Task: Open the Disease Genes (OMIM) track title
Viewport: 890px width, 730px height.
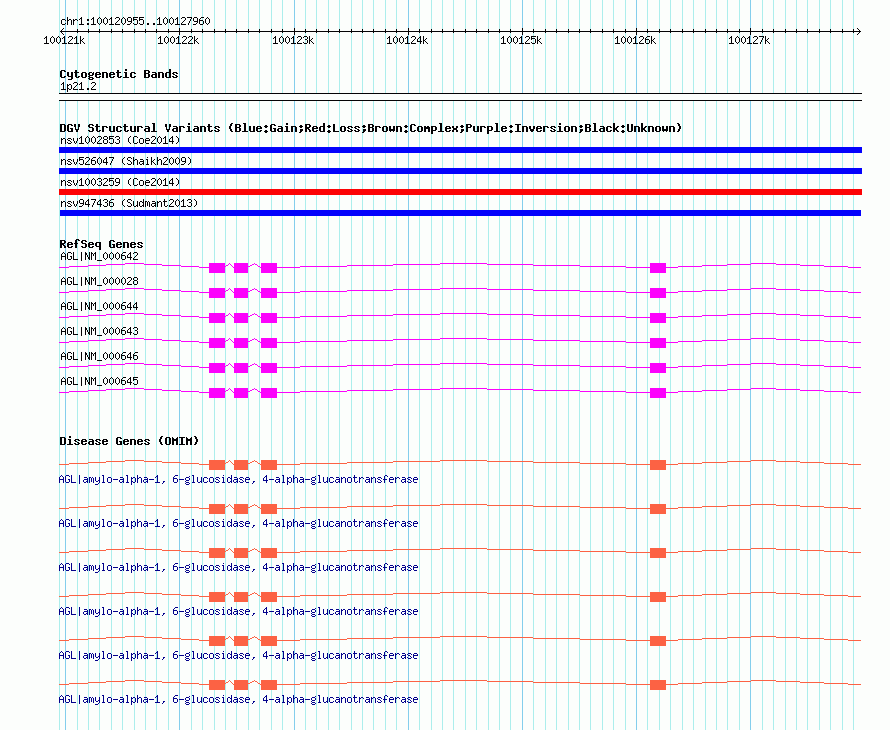Action: (129, 441)
